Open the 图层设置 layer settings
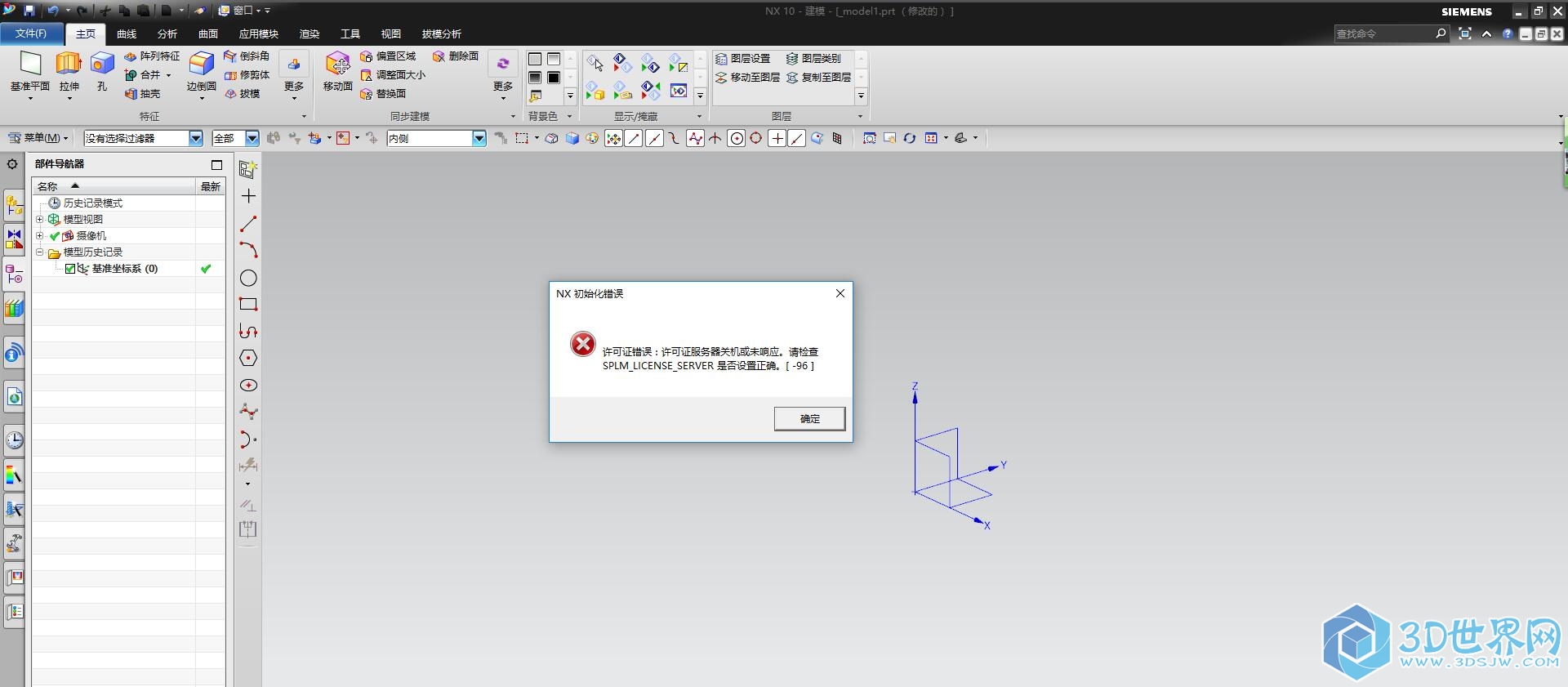Viewport: 1568px width, 687px height. coord(742,59)
